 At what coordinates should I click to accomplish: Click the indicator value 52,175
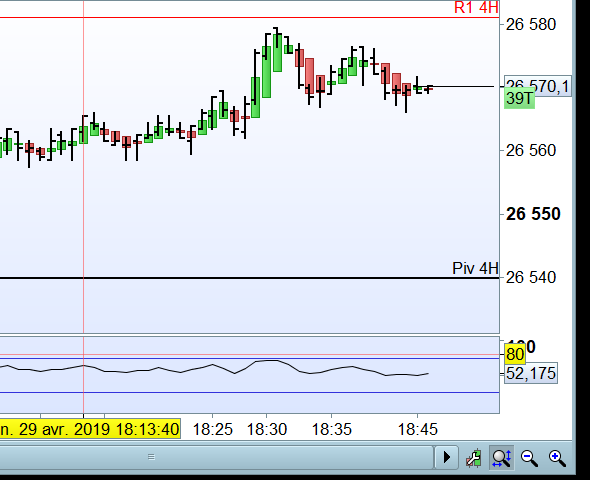click(x=531, y=373)
